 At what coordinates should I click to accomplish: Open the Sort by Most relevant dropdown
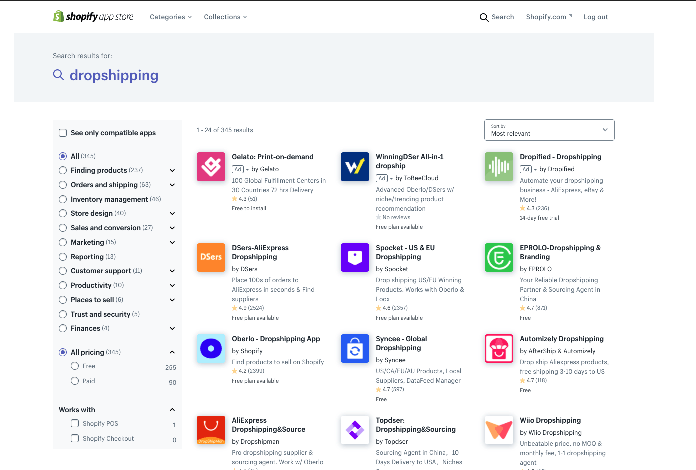(x=549, y=130)
